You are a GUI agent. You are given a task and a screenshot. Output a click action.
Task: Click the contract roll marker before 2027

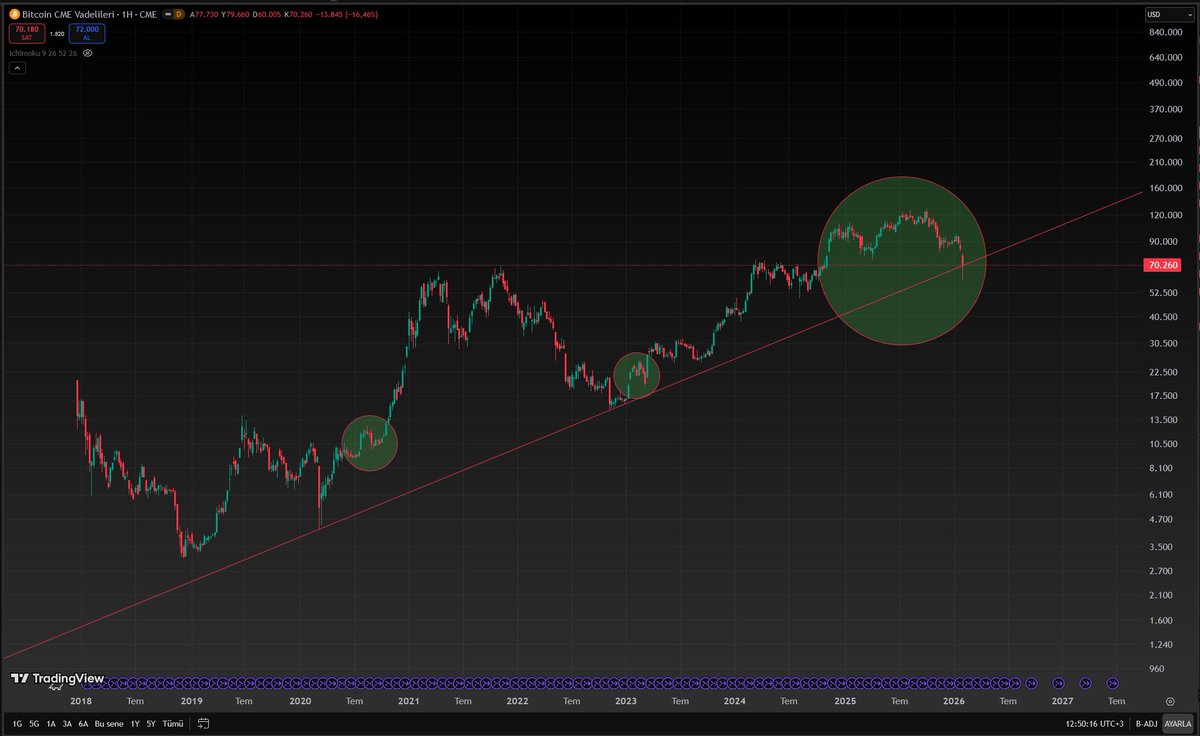[1058, 682]
